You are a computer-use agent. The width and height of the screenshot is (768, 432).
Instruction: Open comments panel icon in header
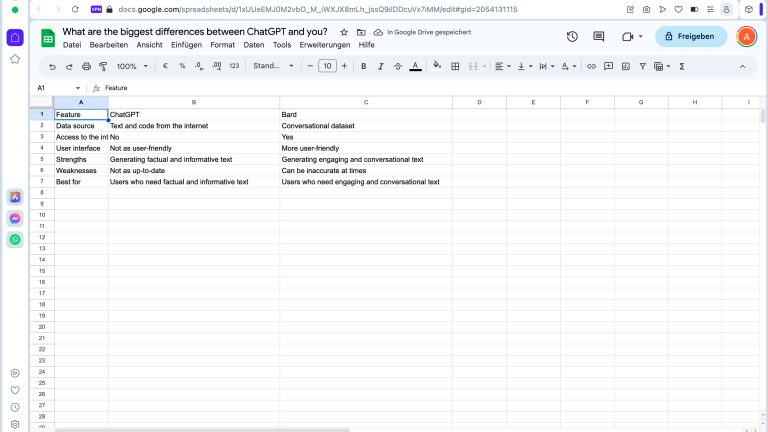pyautogui.click(x=599, y=36)
